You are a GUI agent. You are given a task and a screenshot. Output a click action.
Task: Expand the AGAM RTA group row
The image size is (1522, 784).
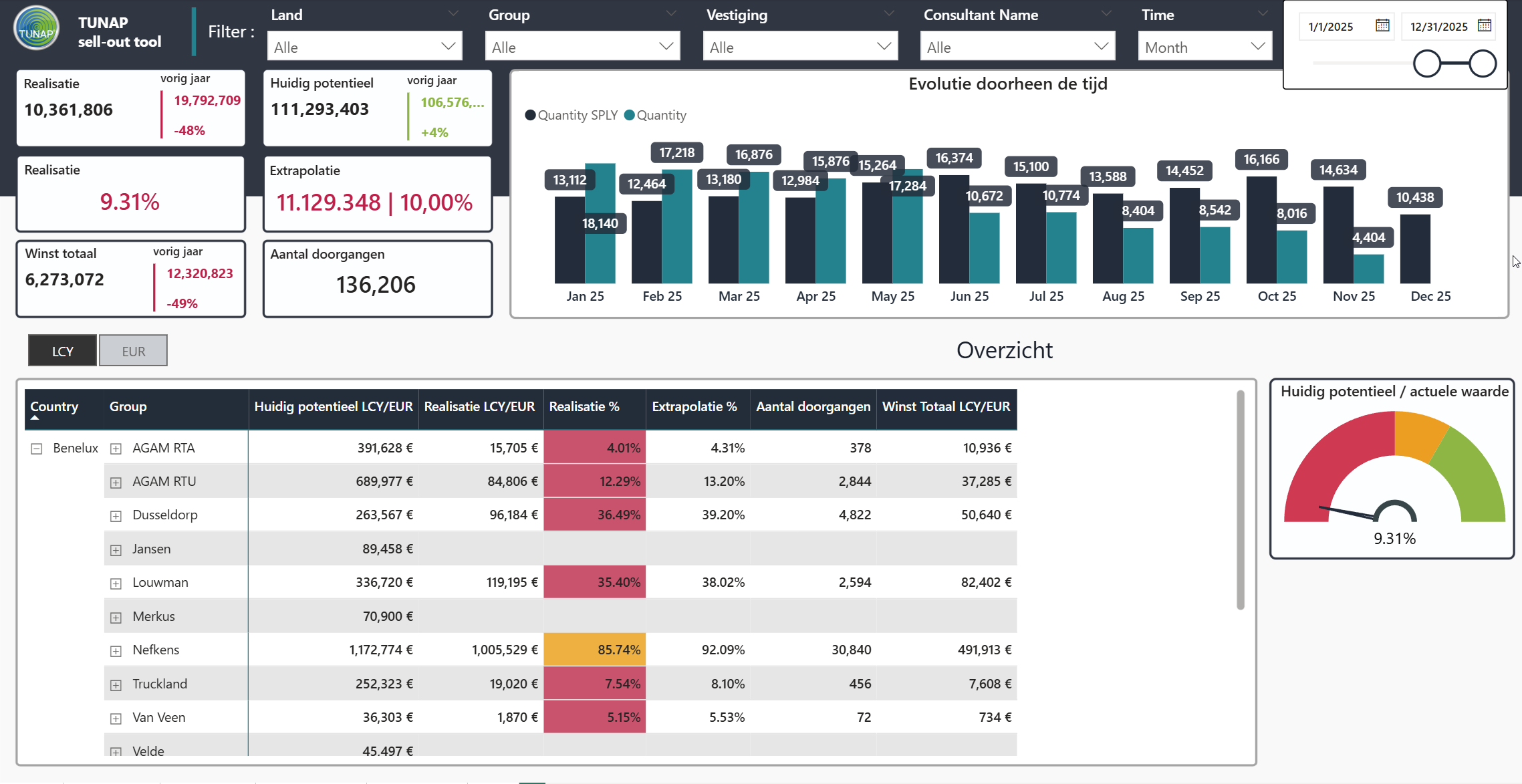pyautogui.click(x=116, y=448)
